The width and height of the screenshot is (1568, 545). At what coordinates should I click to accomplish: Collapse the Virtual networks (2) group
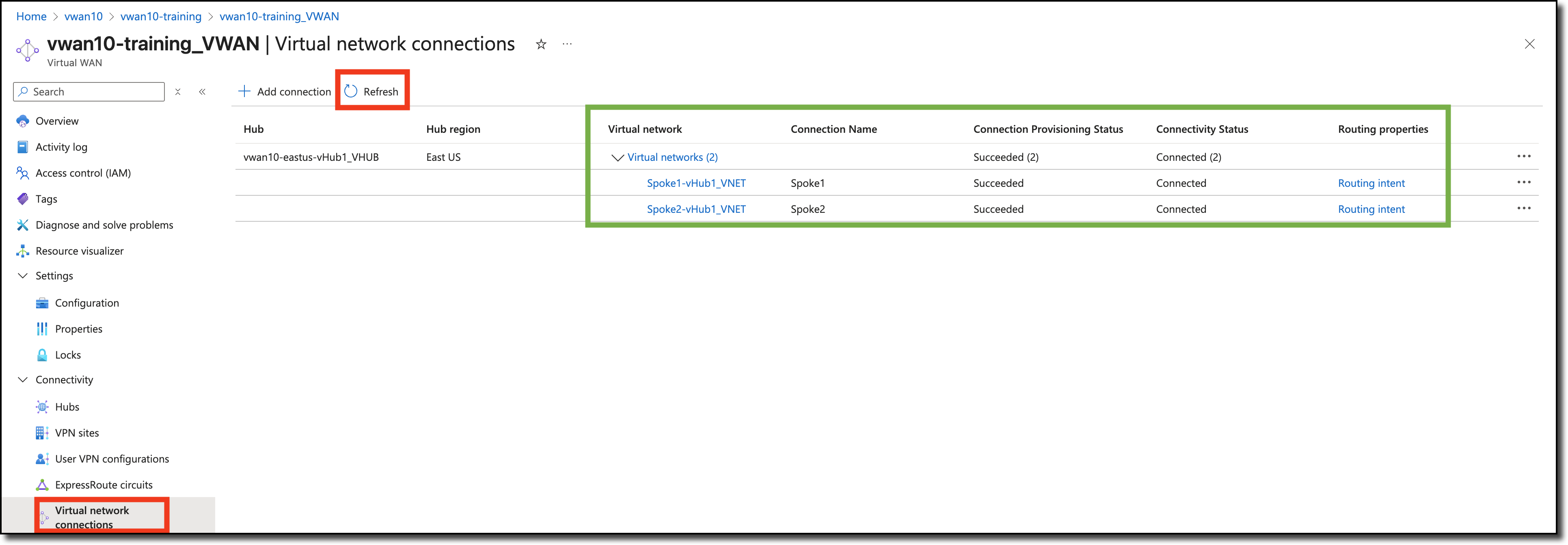coord(617,157)
